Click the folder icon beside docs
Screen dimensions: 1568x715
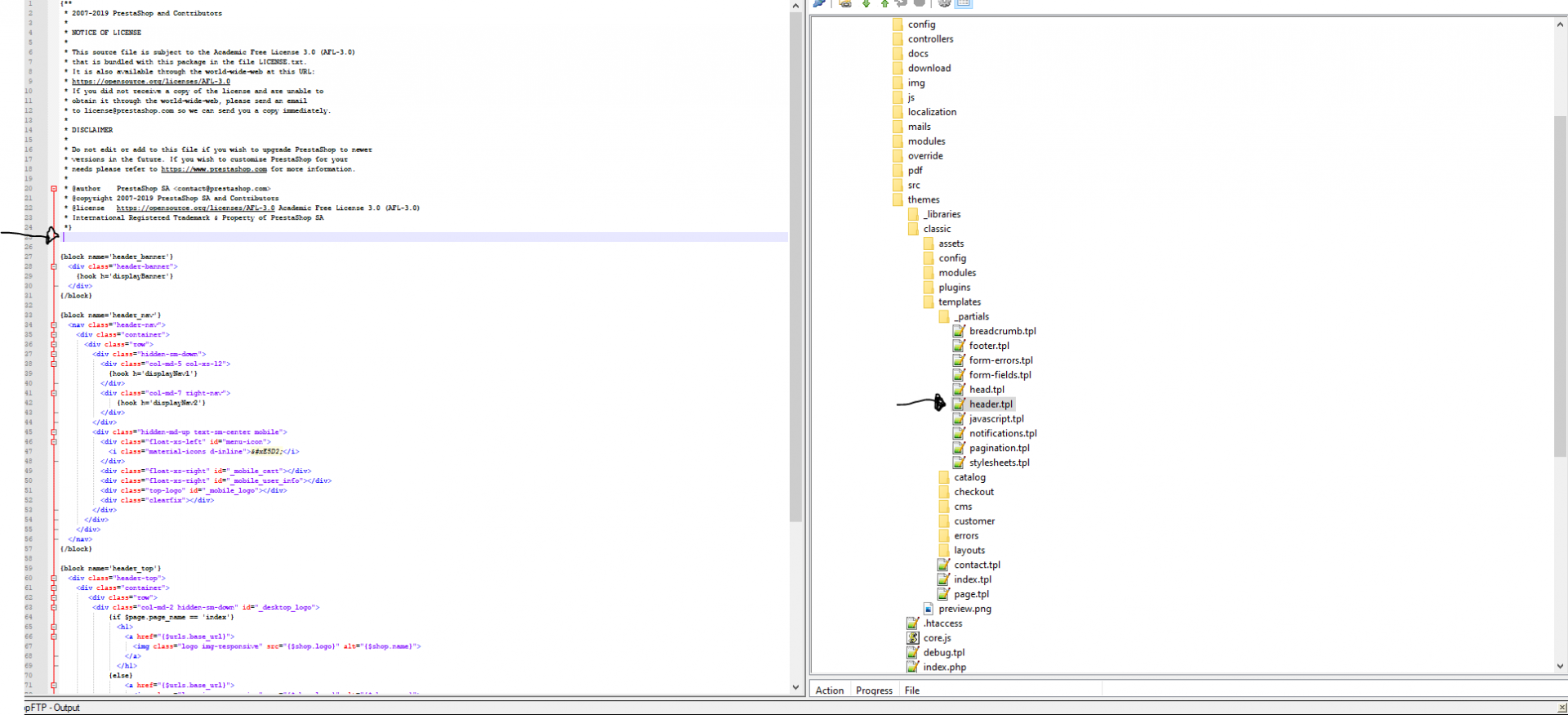[x=898, y=53]
